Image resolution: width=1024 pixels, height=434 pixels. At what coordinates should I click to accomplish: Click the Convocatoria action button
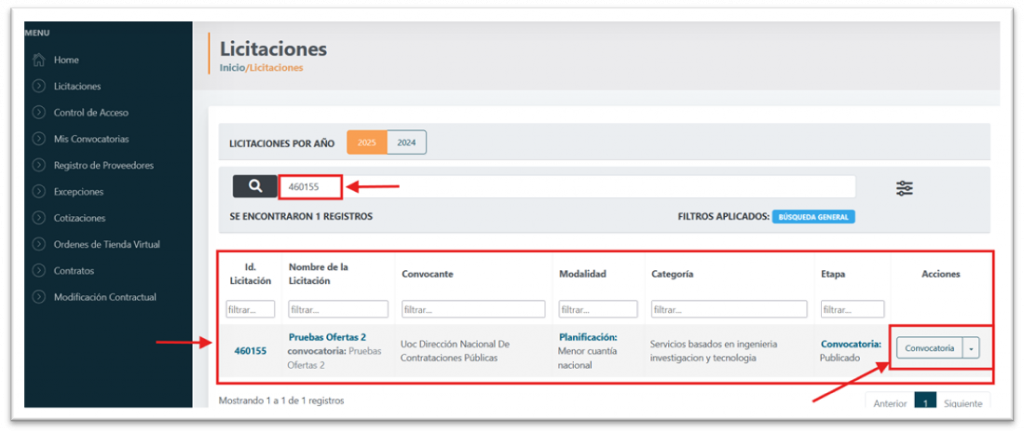(930, 348)
